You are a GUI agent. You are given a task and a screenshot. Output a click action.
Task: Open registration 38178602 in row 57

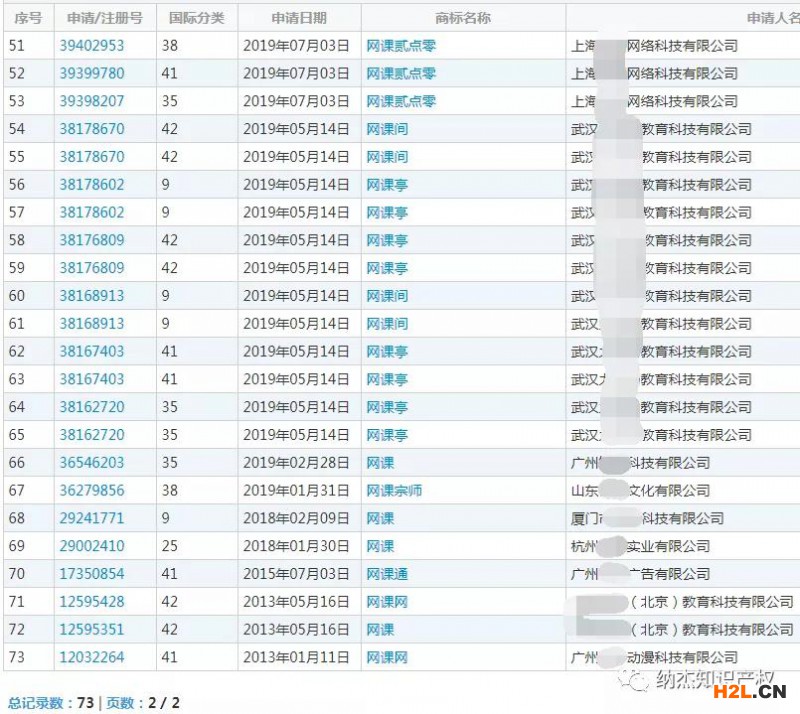coord(92,212)
